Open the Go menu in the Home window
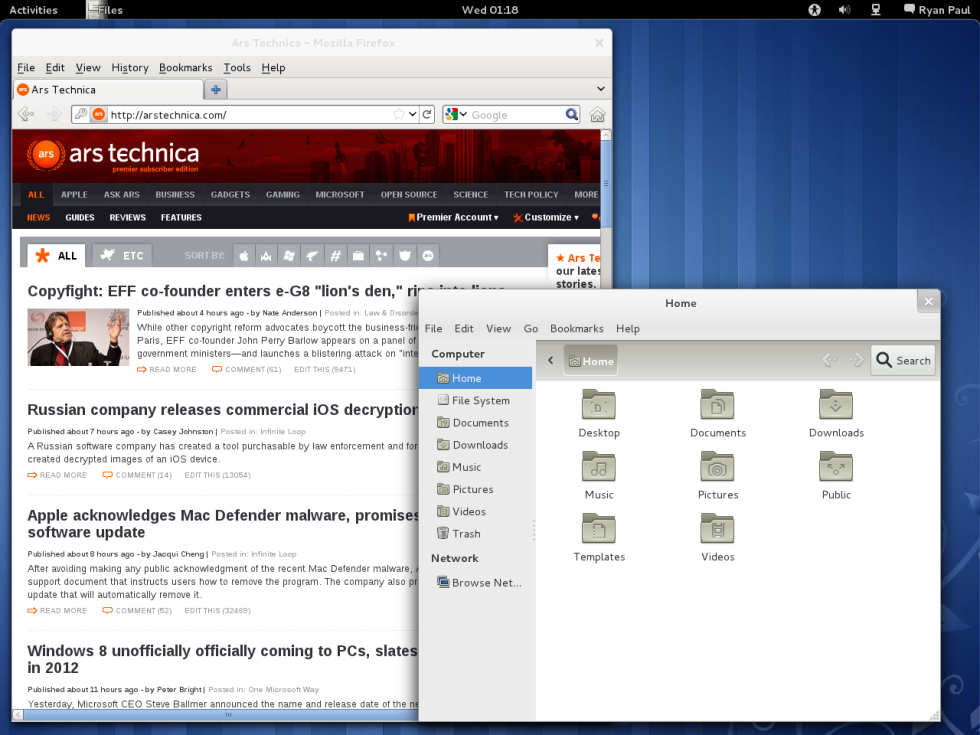980x735 pixels. [x=531, y=328]
